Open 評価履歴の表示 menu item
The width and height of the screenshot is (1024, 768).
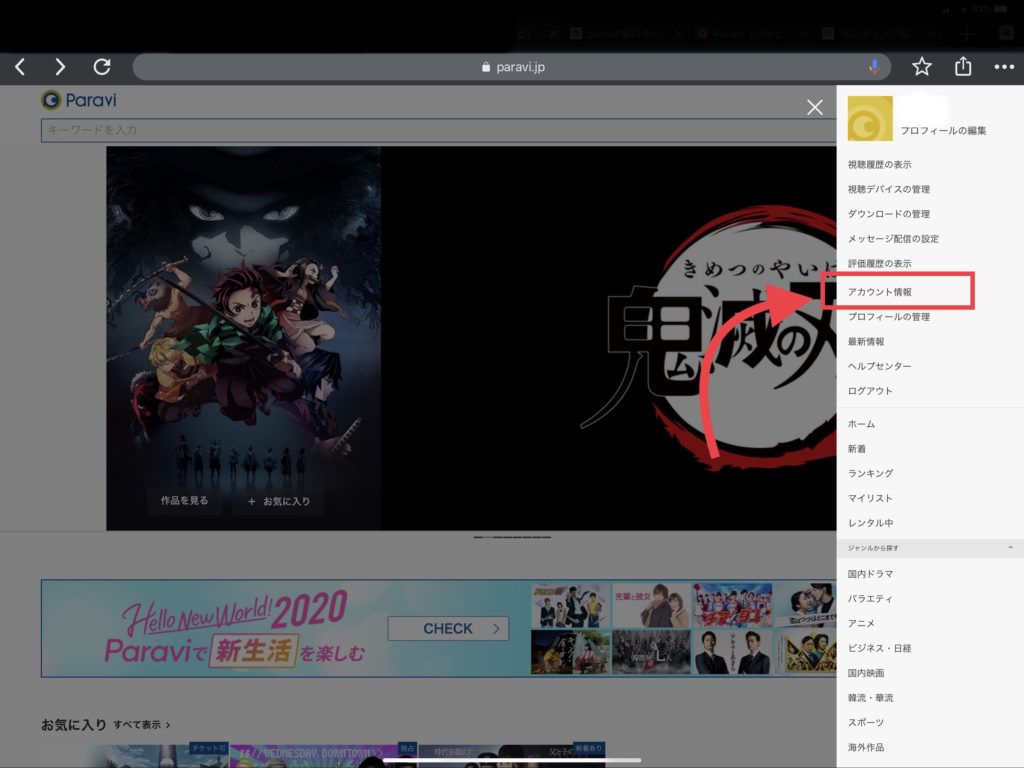pyautogui.click(x=879, y=264)
